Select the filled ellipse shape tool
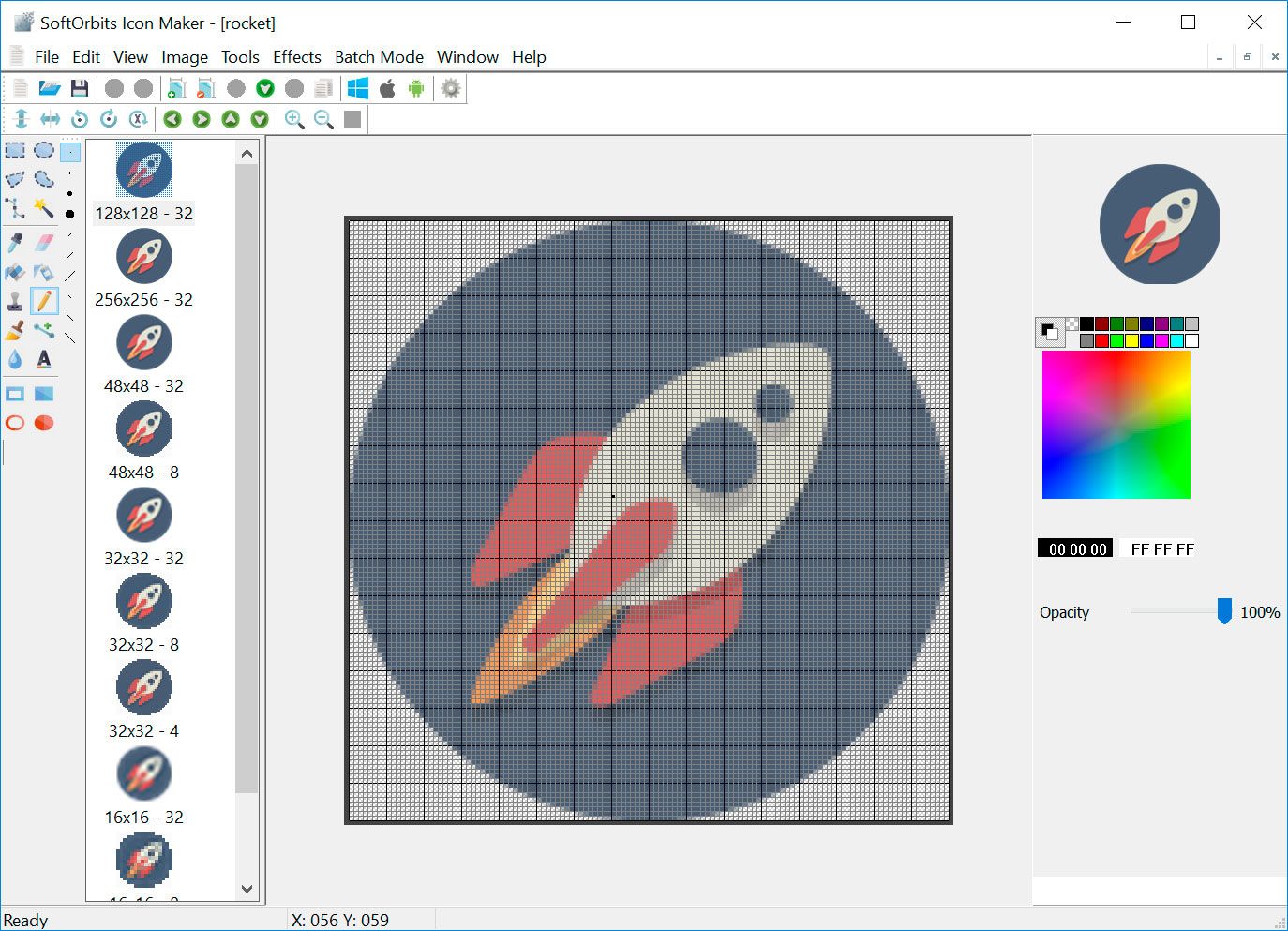The width and height of the screenshot is (1288, 931). click(x=44, y=423)
